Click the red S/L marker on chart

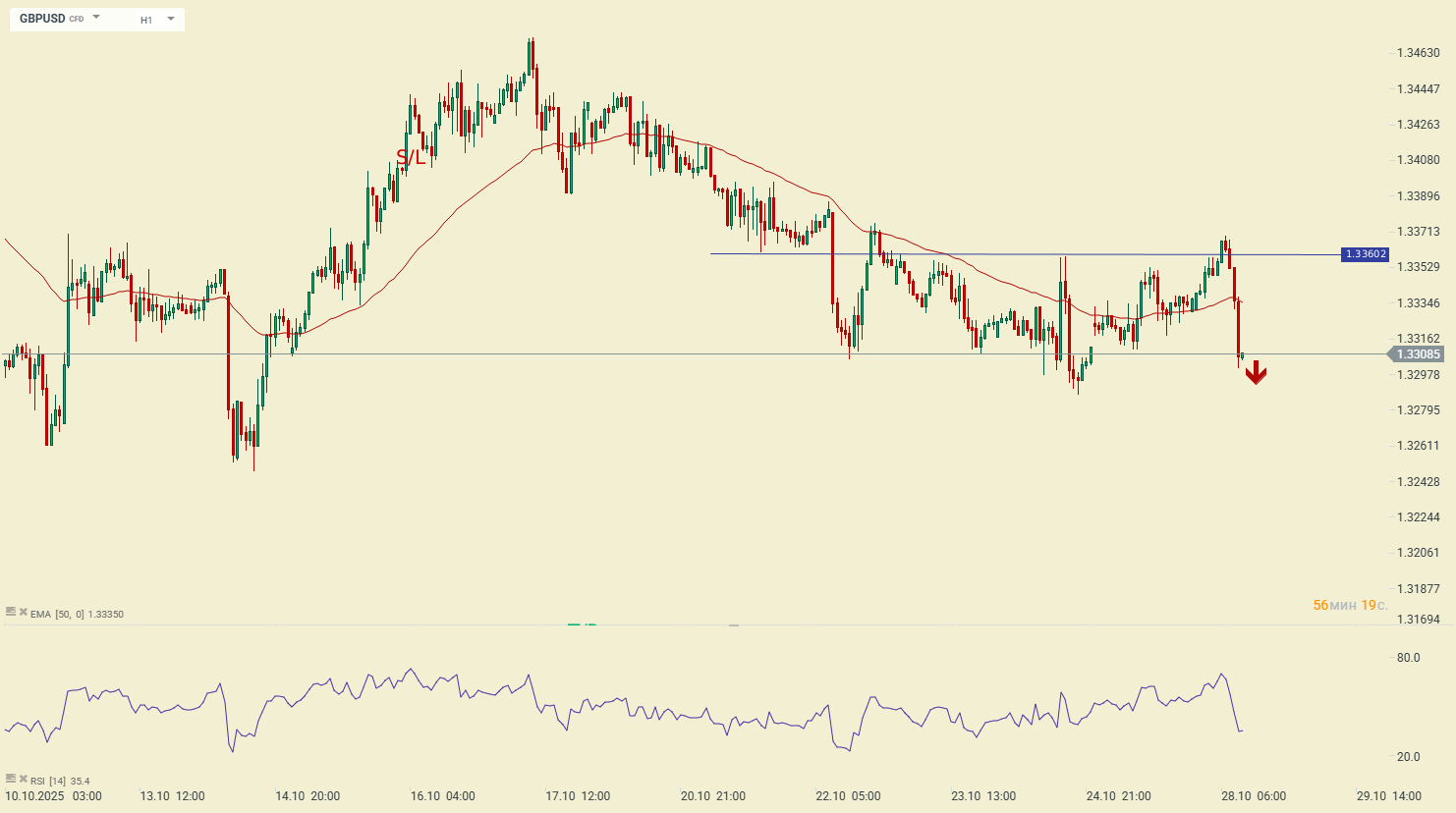411,157
